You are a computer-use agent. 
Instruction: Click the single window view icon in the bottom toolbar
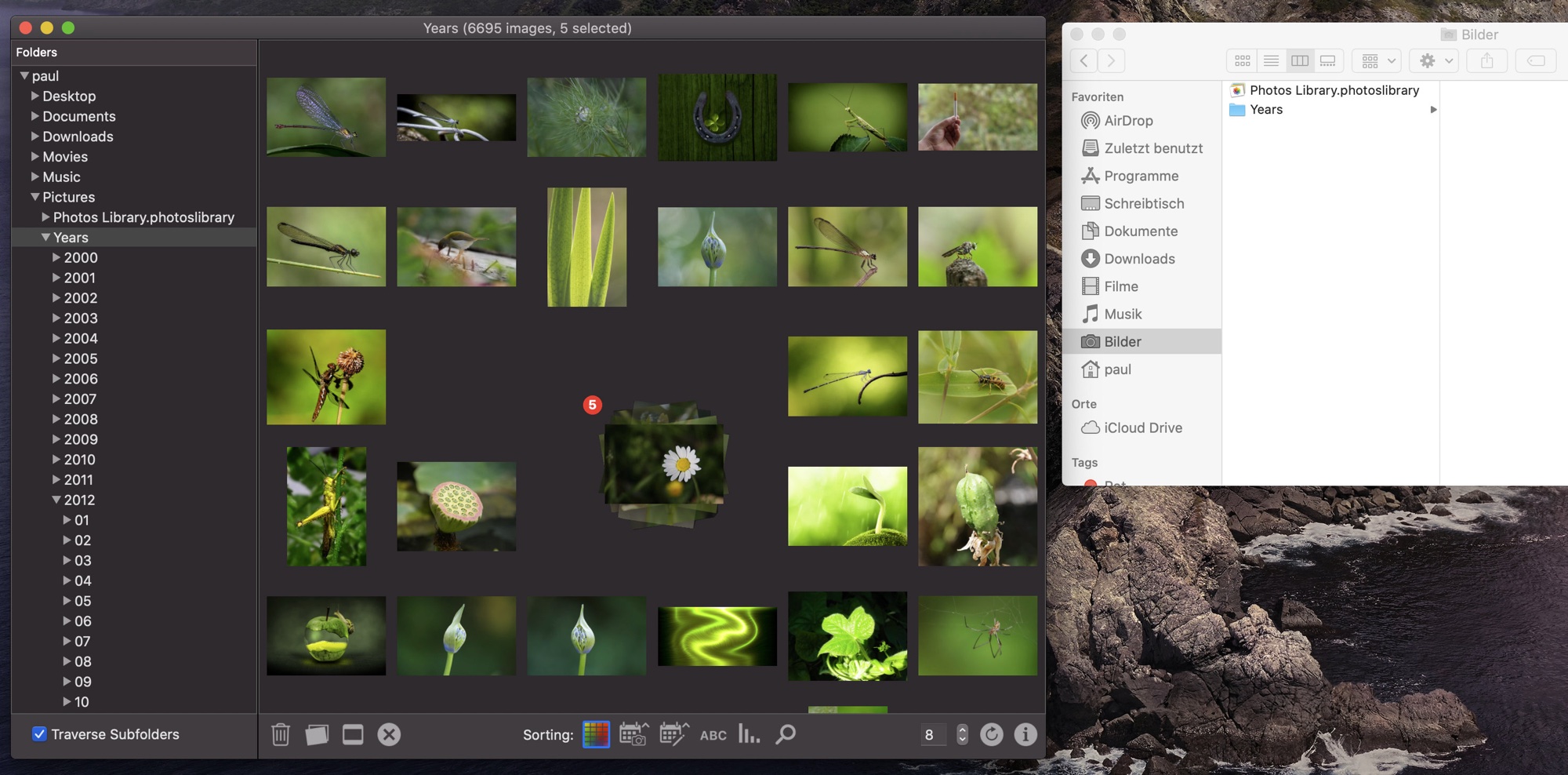coord(353,734)
